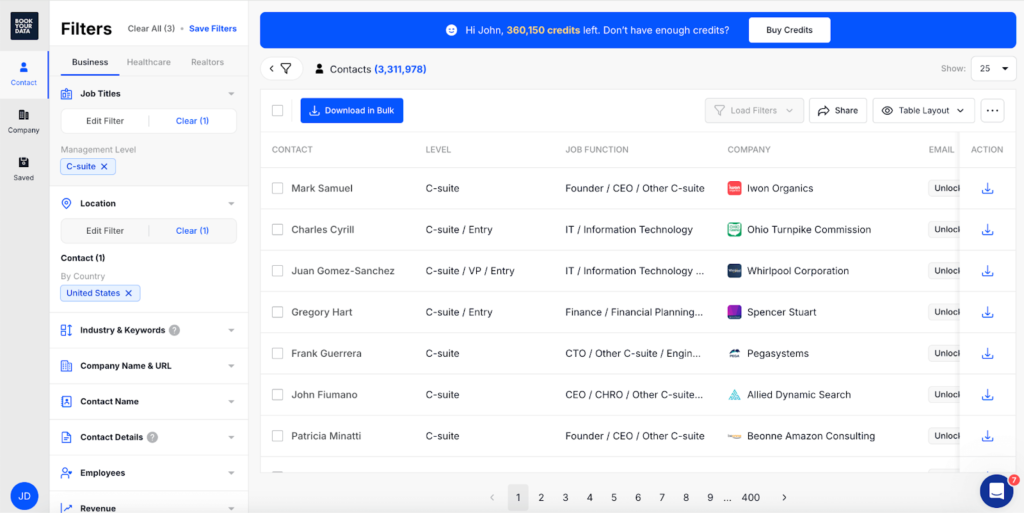The width and height of the screenshot is (1024, 513).
Task: Click the Save Filters link
Action: (213, 29)
